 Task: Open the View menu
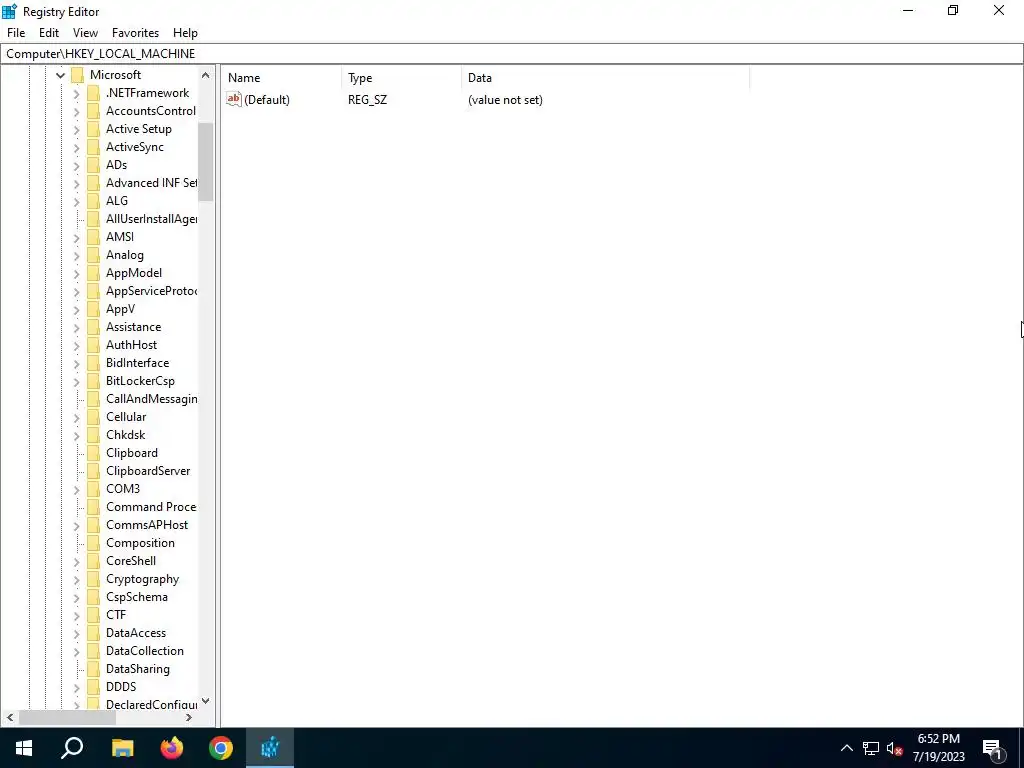click(x=85, y=33)
